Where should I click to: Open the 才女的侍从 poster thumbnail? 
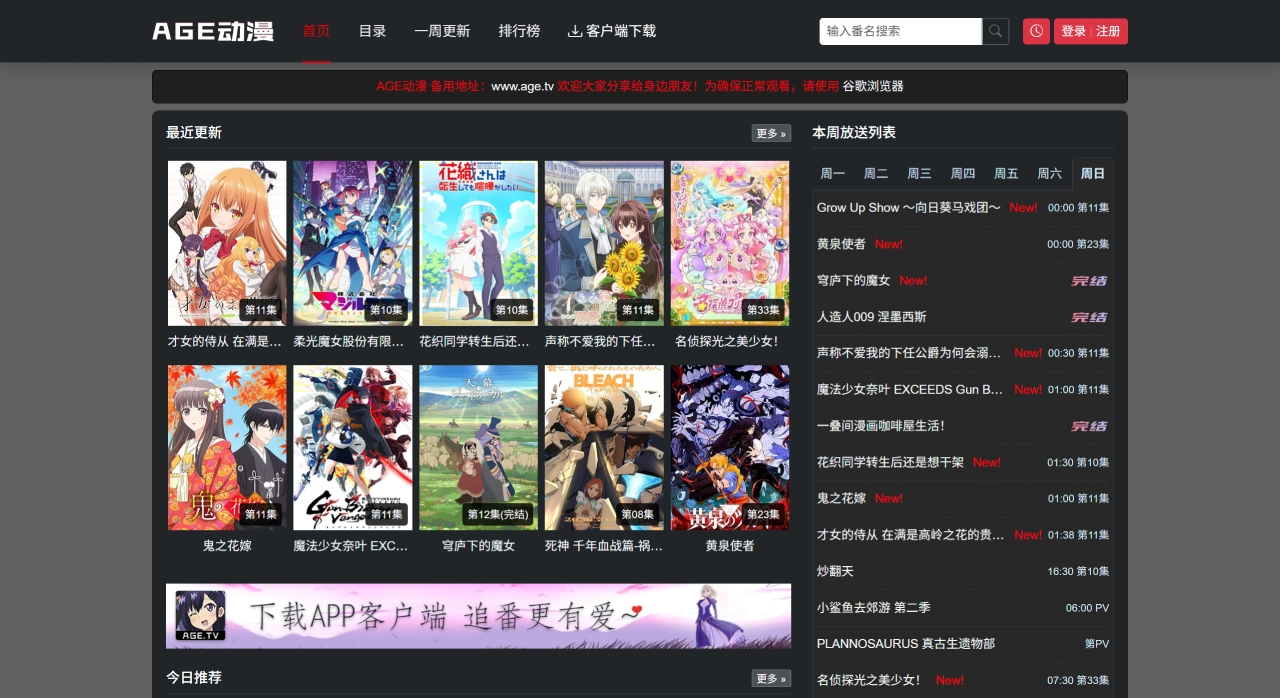[227, 243]
